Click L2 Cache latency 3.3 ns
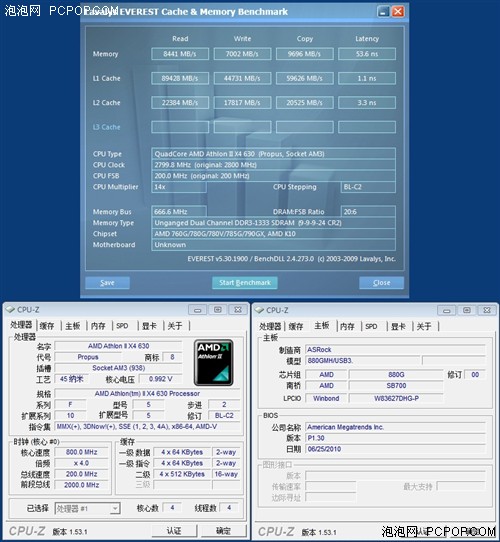500x542 pixels. tap(367, 103)
